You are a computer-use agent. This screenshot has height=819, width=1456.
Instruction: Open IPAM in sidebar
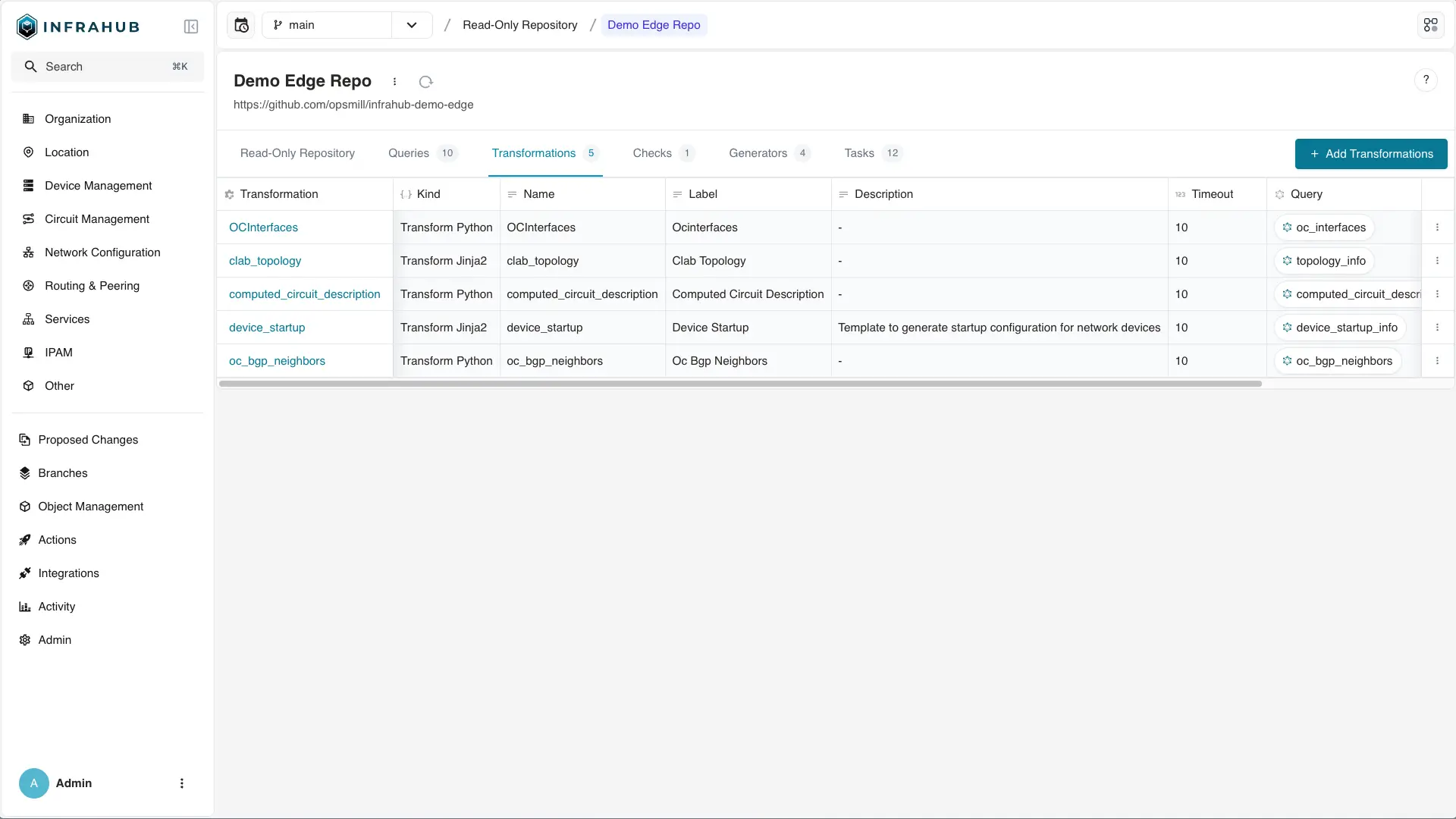[108, 353]
